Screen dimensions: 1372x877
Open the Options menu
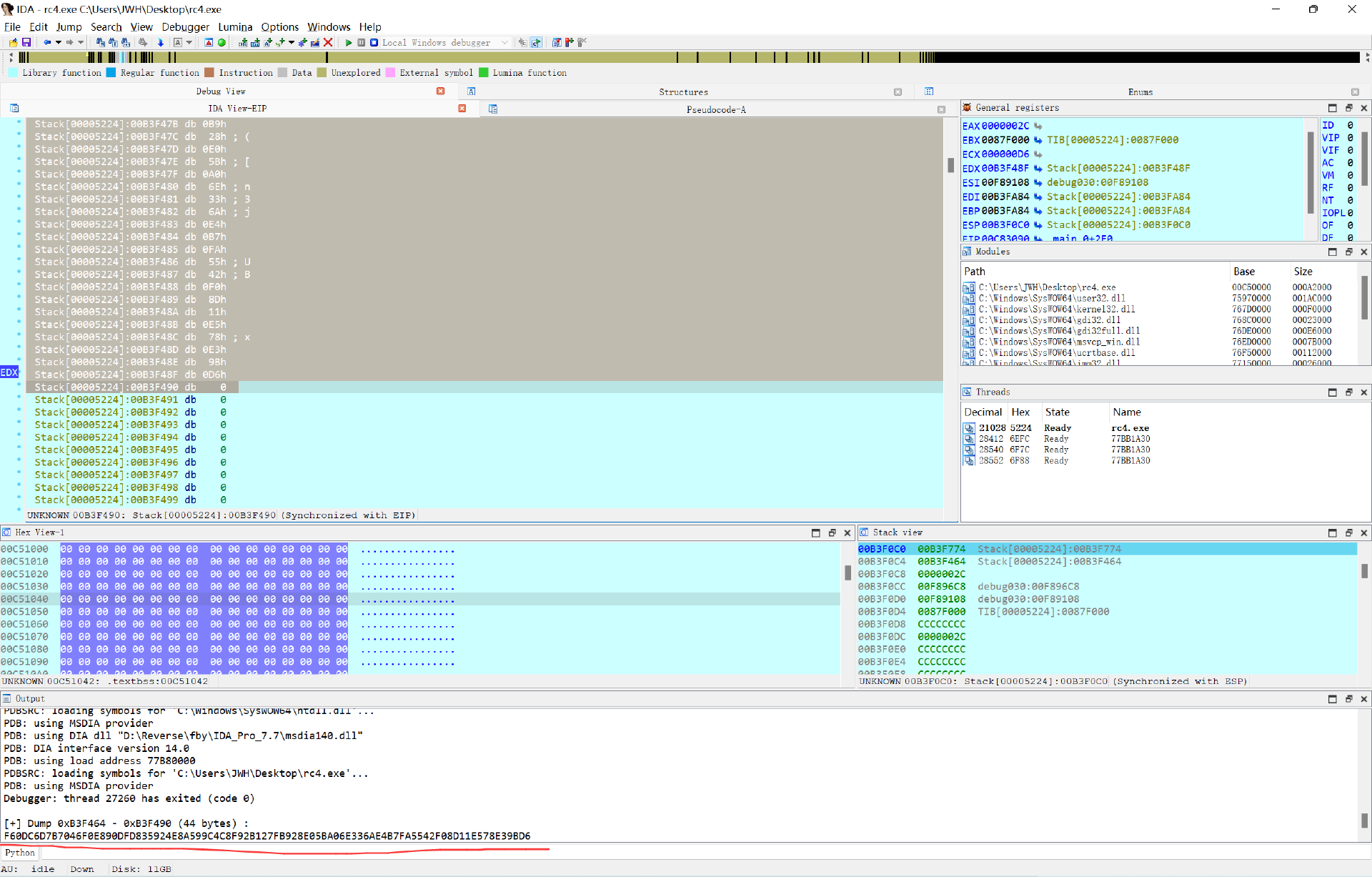click(x=279, y=27)
